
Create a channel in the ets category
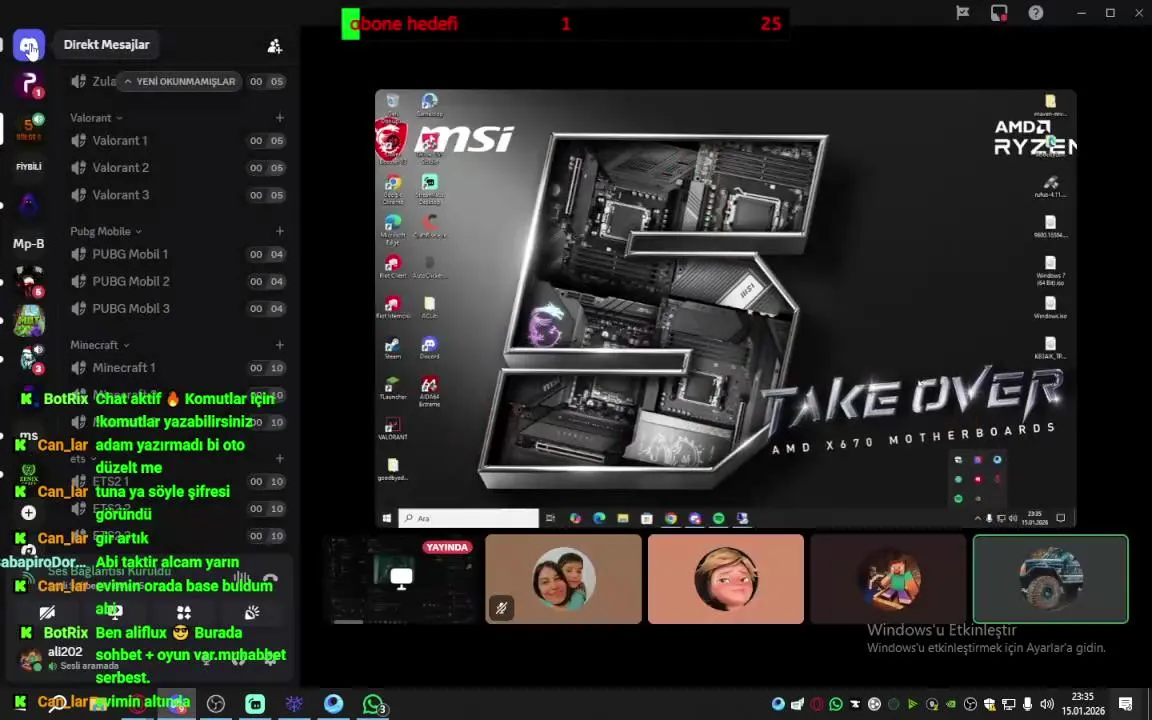pos(280,458)
